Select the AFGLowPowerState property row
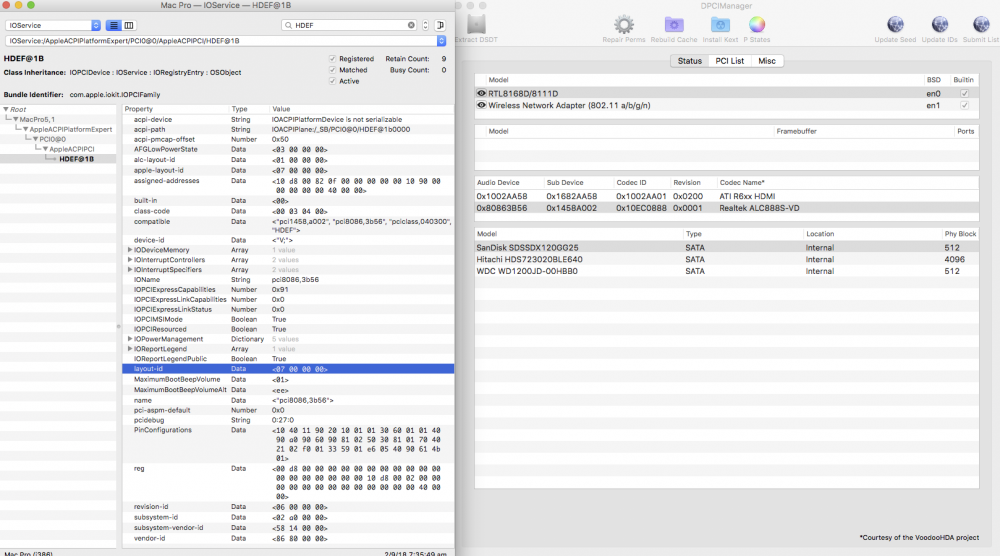Image resolution: width=1000 pixels, height=556 pixels. coord(288,149)
